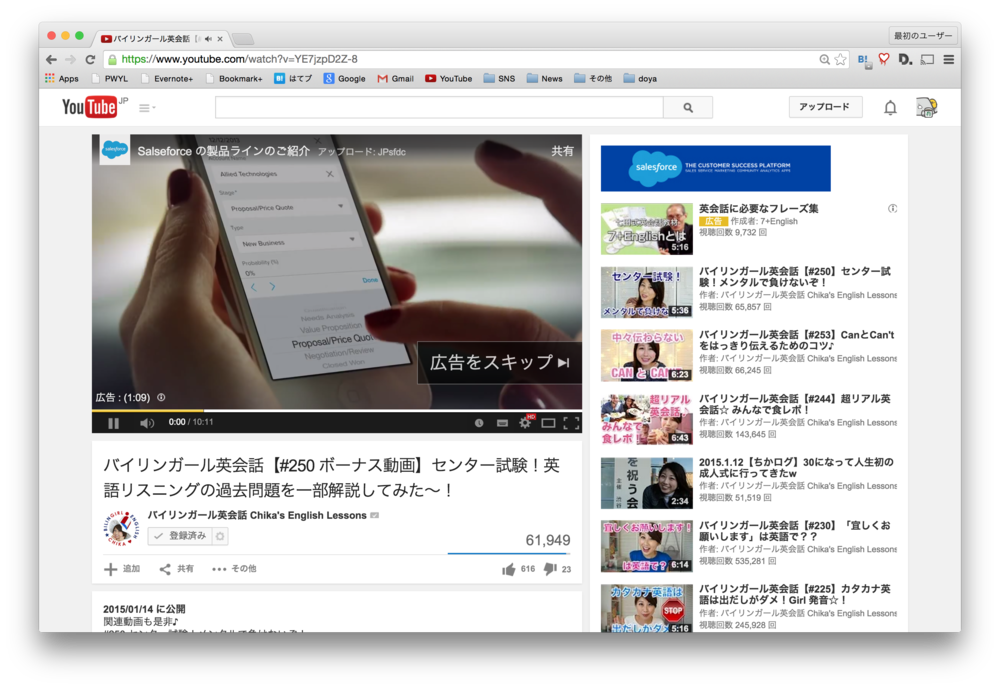Switch the player to fullscreen
Viewport: 1000px width, 688px height.
point(571,423)
